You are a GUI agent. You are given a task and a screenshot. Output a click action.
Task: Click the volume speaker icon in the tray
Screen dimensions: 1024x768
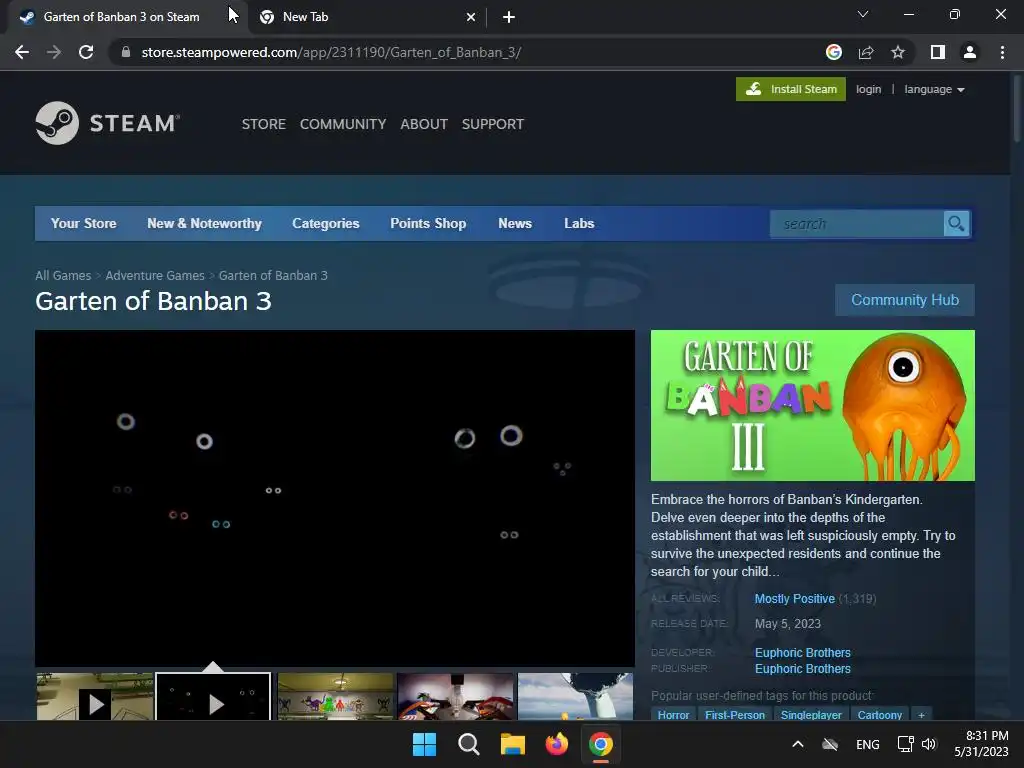pos(929,744)
